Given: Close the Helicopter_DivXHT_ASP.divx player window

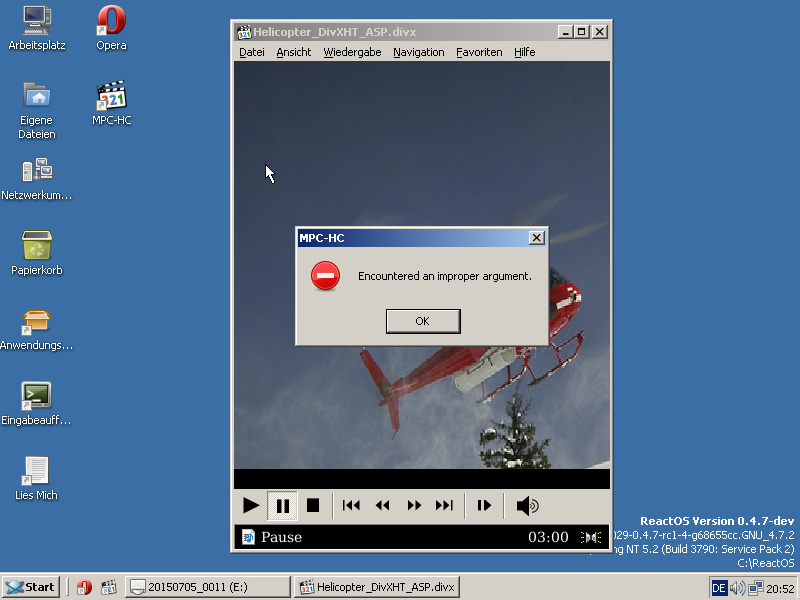Looking at the screenshot, I should tap(599, 32).
